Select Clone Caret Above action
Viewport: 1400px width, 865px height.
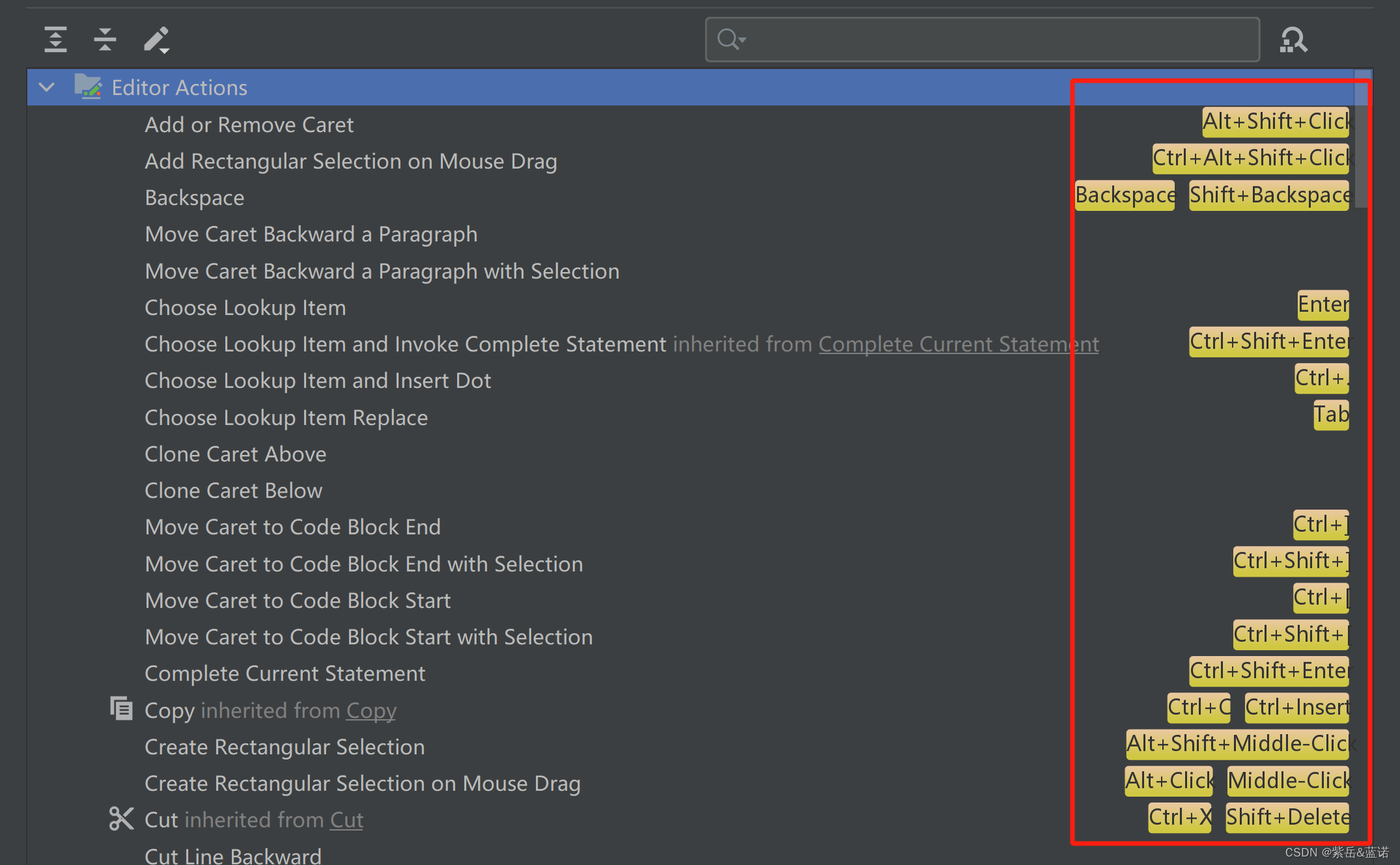pyautogui.click(x=235, y=454)
